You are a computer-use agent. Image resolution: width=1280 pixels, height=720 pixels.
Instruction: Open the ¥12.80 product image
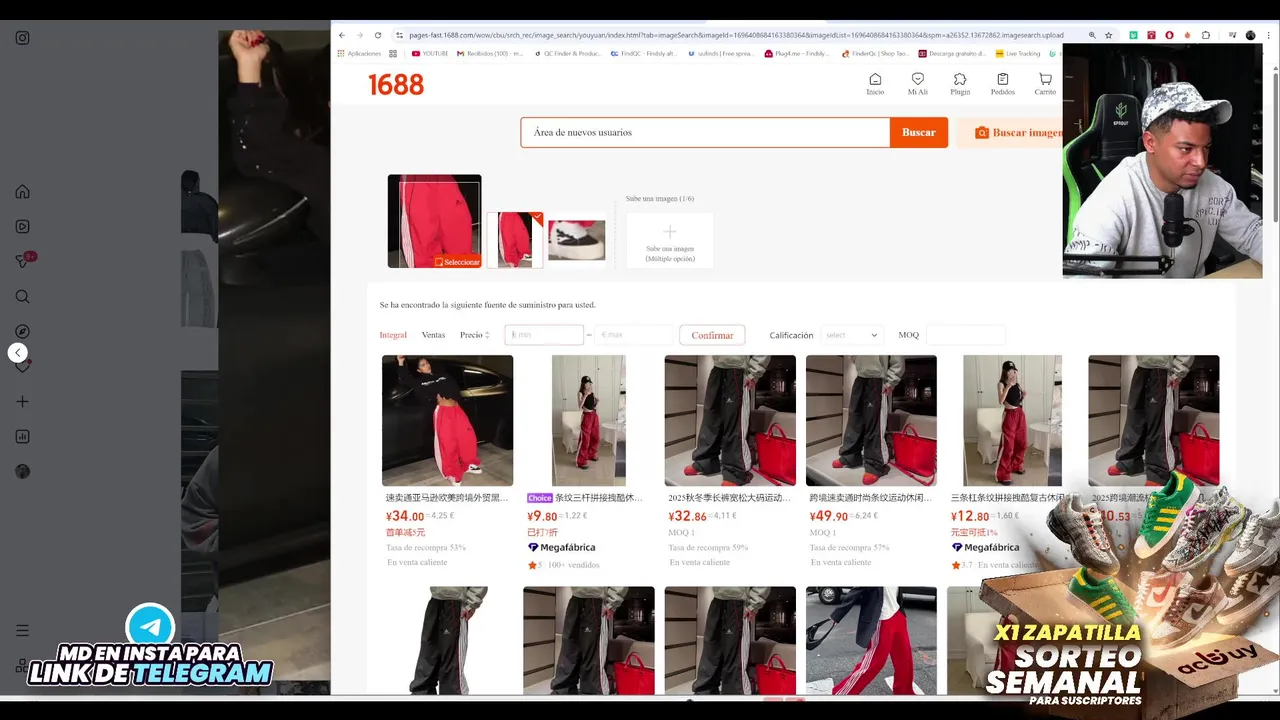(1013, 421)
